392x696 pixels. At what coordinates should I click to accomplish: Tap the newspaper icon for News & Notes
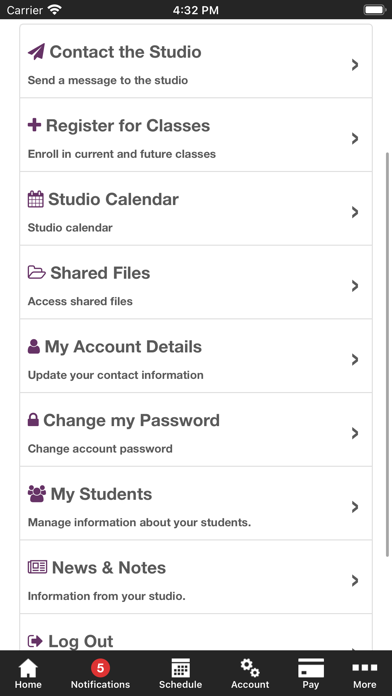[x=37, y=567]
